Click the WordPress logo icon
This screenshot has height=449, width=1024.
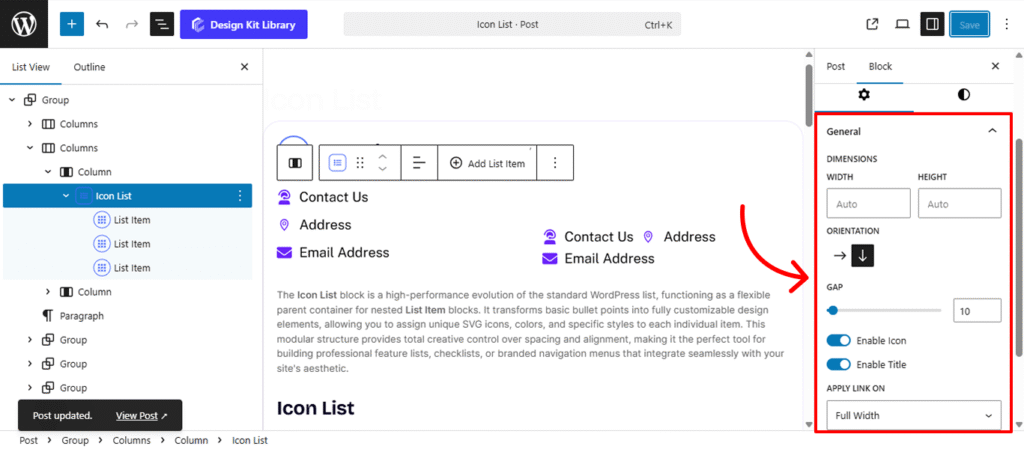pyautogui.click(x=25, y=24)
